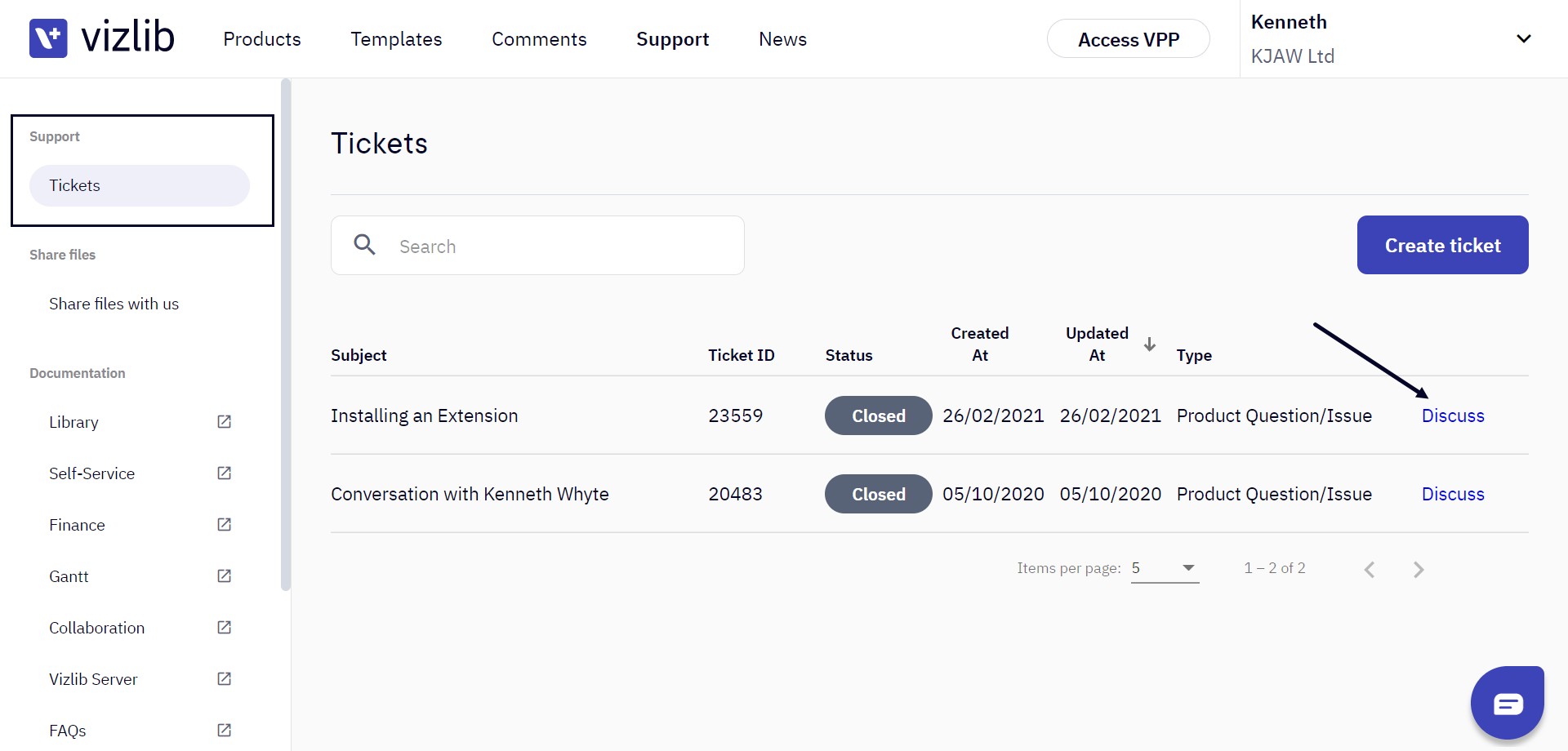Viewport: 1568px width, 751px height.
Task: Go to previous page of tickets
Action: pos(1370,569)
